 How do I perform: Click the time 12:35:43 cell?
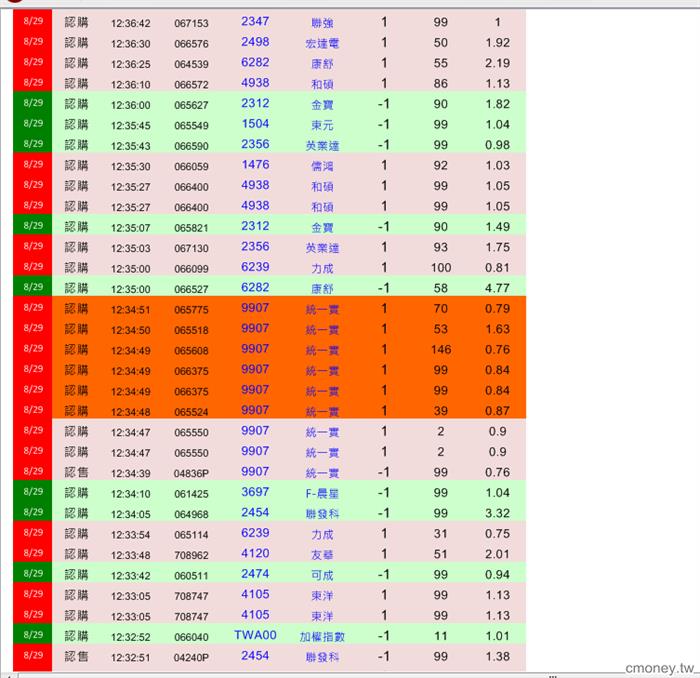point(130,146)
